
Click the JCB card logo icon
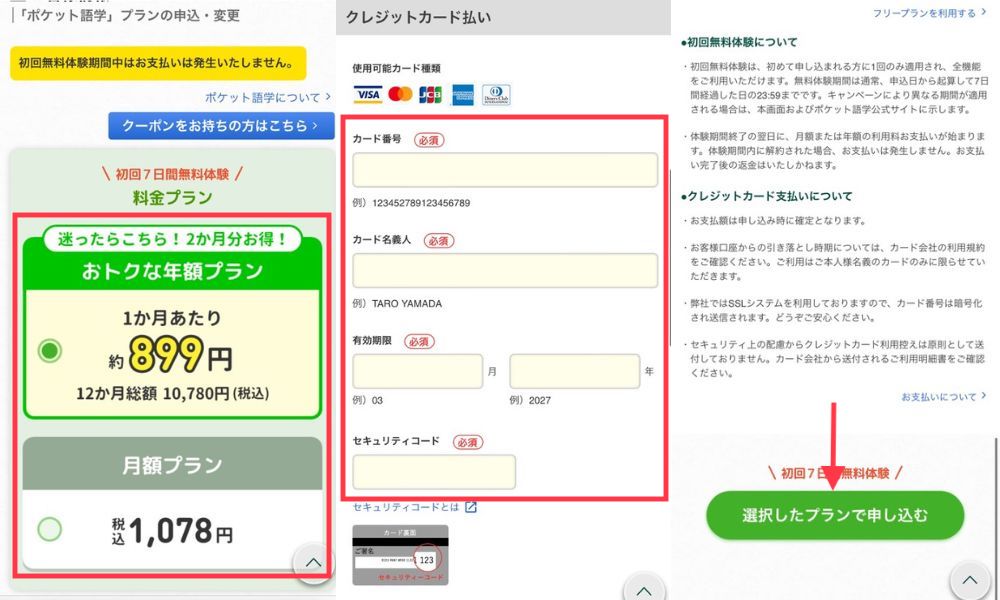431,95
